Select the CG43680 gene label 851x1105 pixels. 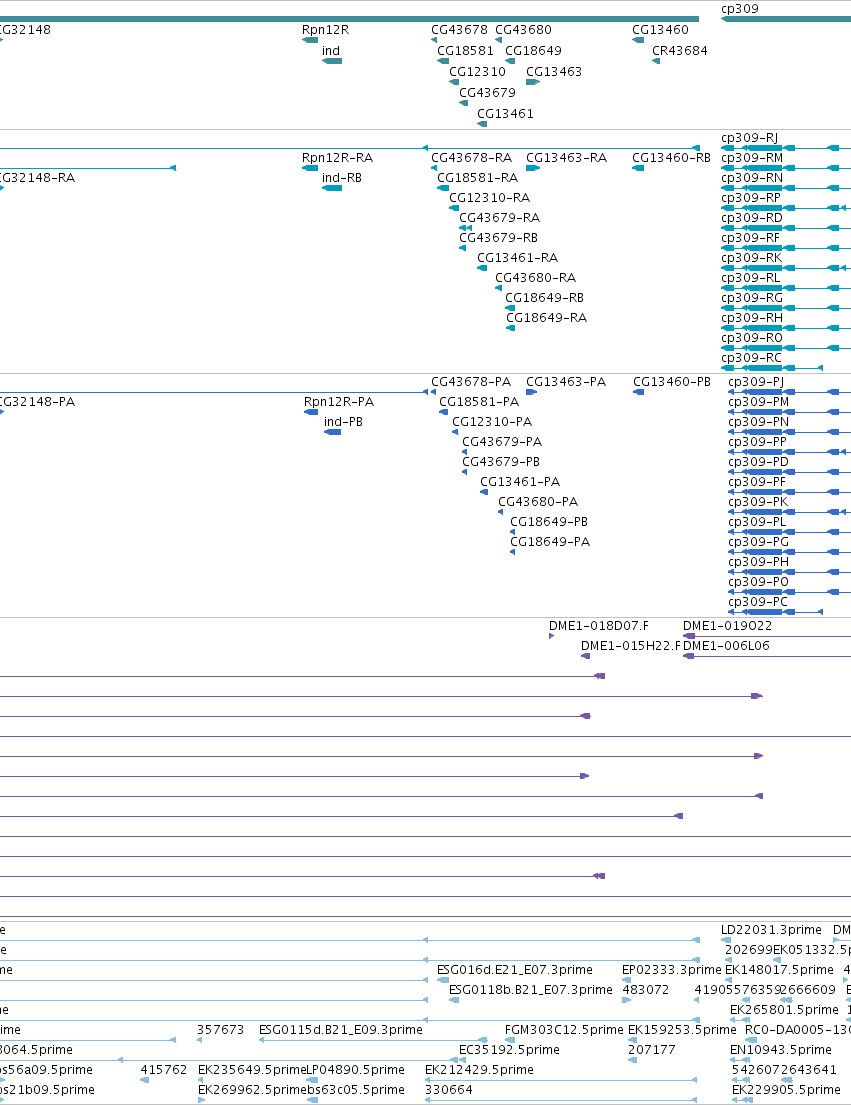tap(523, 30)
